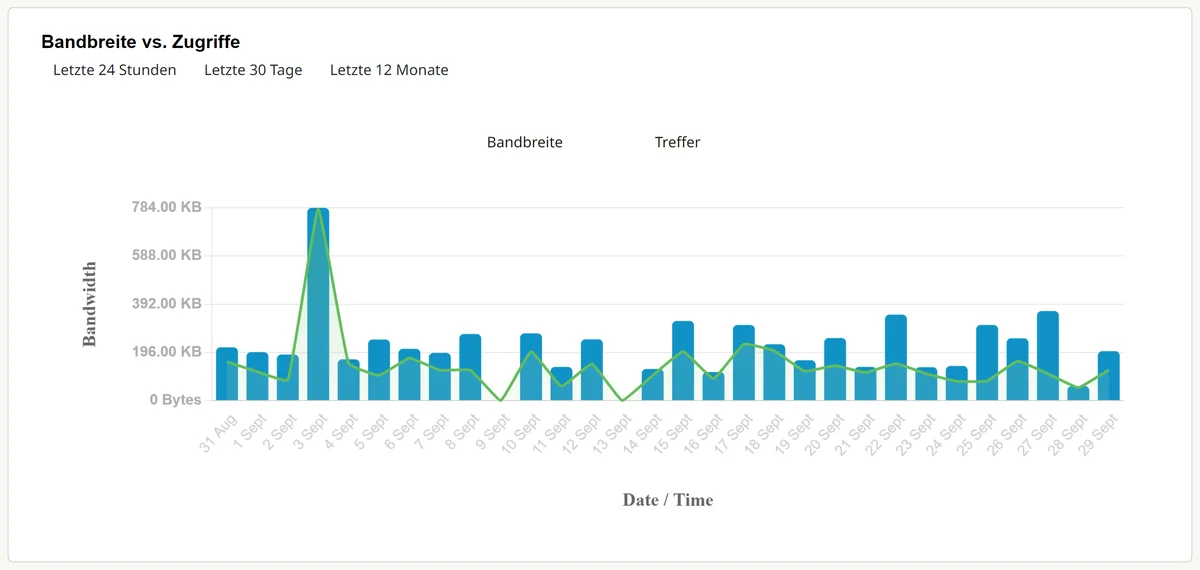1200x570 pixels.
Task: Click the Bandbreite vs. Zugriffe heading
Action: click(x=140, y=42)
